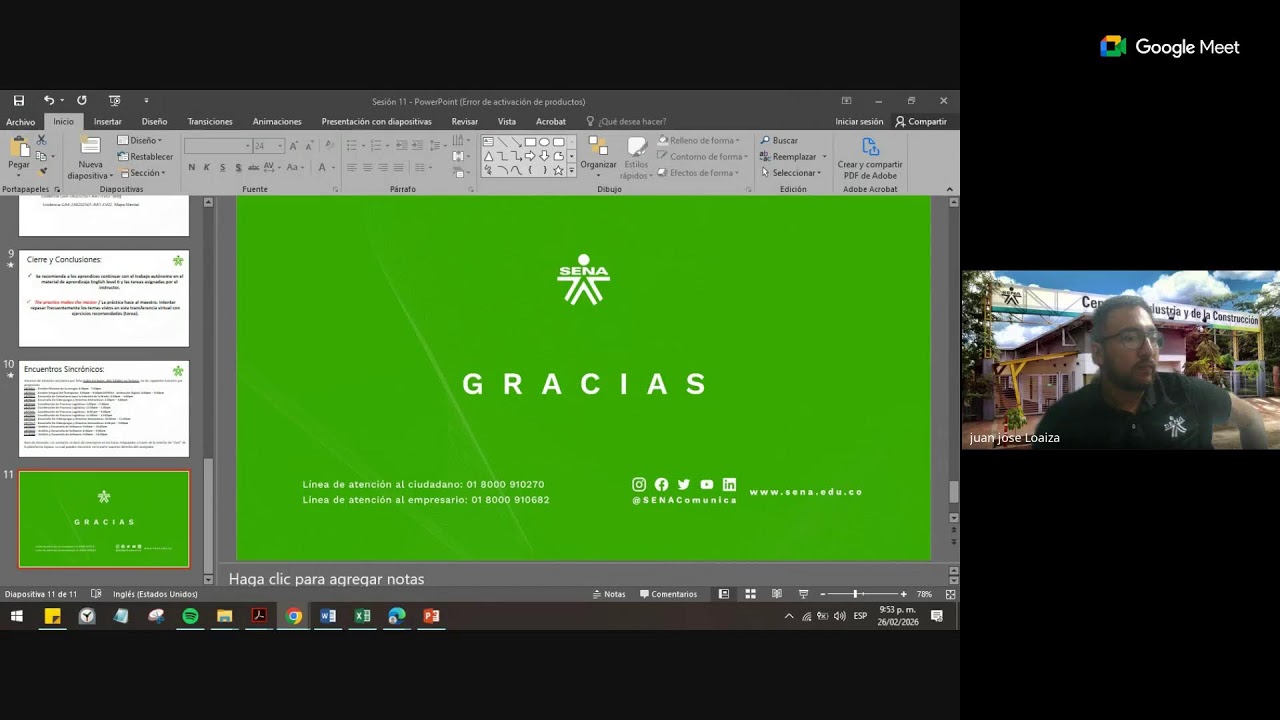Open spell check icon in status bar

pos(96,594)
